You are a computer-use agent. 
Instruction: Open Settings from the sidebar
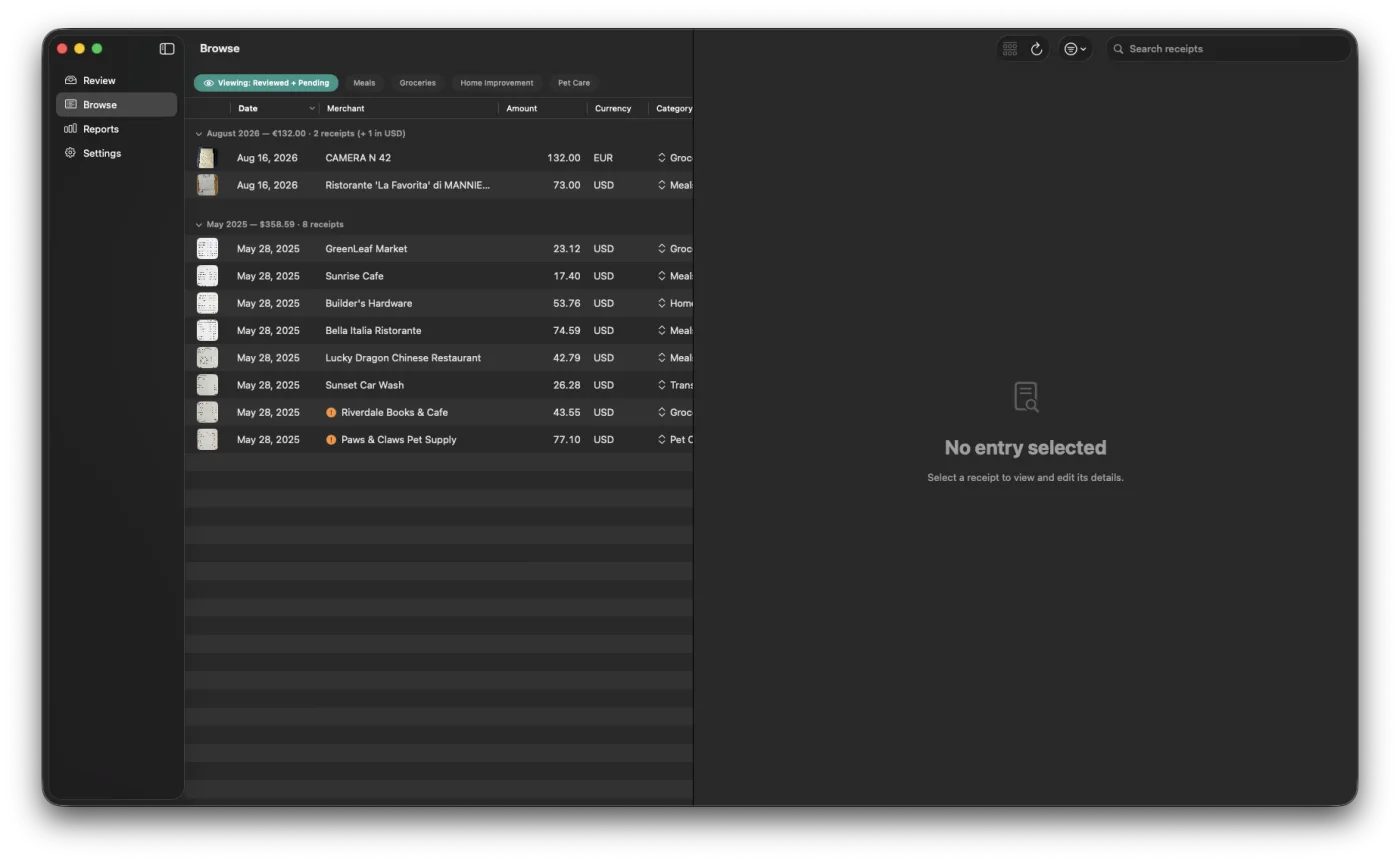[x=116, y=153]
